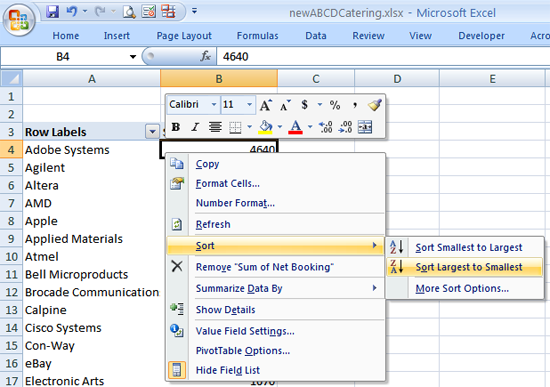Screen dimensions: 550x387
Task: Refresh the PivotTable from context menu
Action: (x=275, y=224)
